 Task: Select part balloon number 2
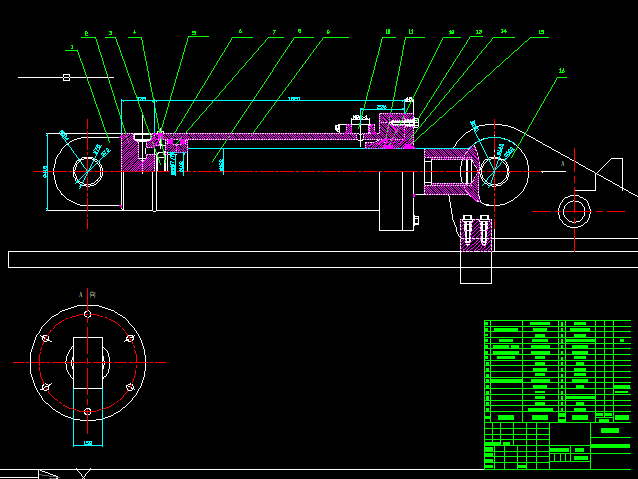[x=86, y=34]
